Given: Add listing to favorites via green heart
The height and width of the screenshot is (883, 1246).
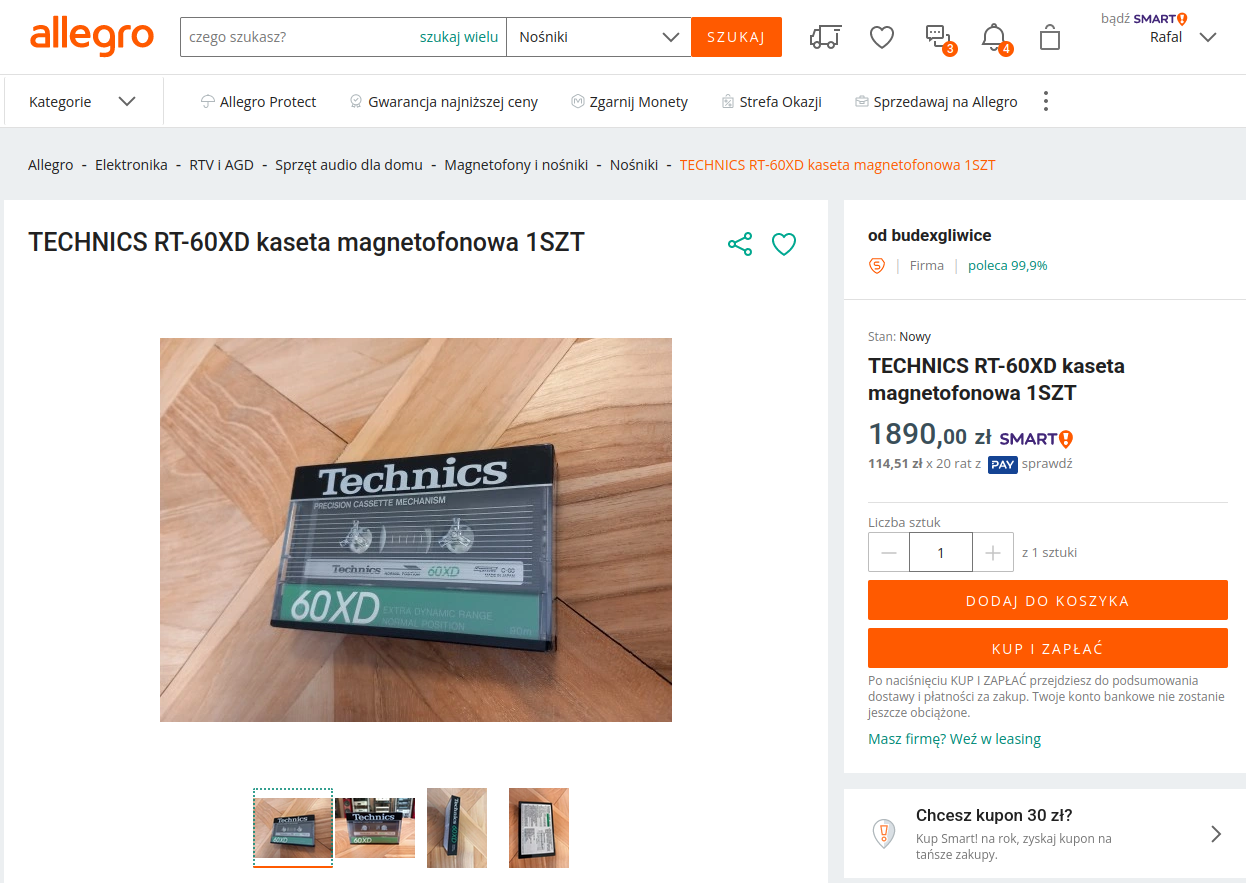Looking at the screenshot, I should click(784, 244).
